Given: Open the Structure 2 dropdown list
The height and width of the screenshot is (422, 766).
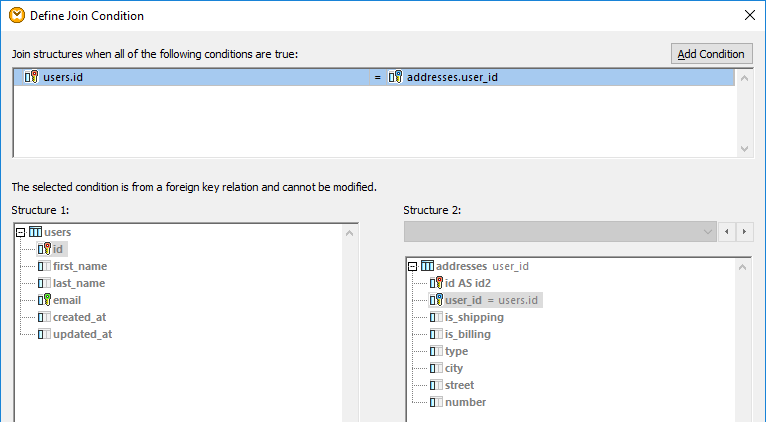Looking at the screenshot, I should click(x=707, y=231).
